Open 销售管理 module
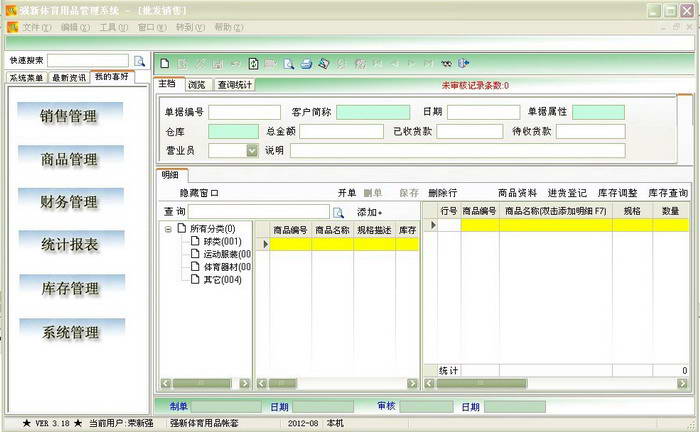Viewport: 700px width, 432px height. click(x=68, y=116)
